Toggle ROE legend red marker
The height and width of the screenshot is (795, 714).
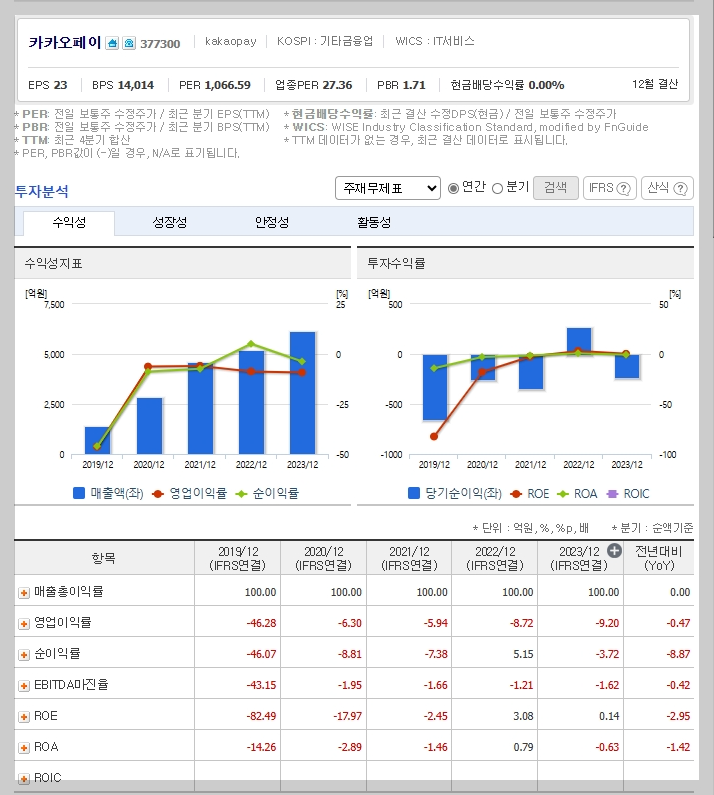(516, 494)
